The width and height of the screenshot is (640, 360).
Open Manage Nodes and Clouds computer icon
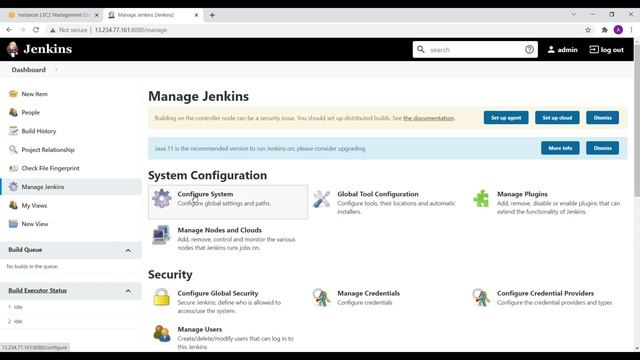161,235
